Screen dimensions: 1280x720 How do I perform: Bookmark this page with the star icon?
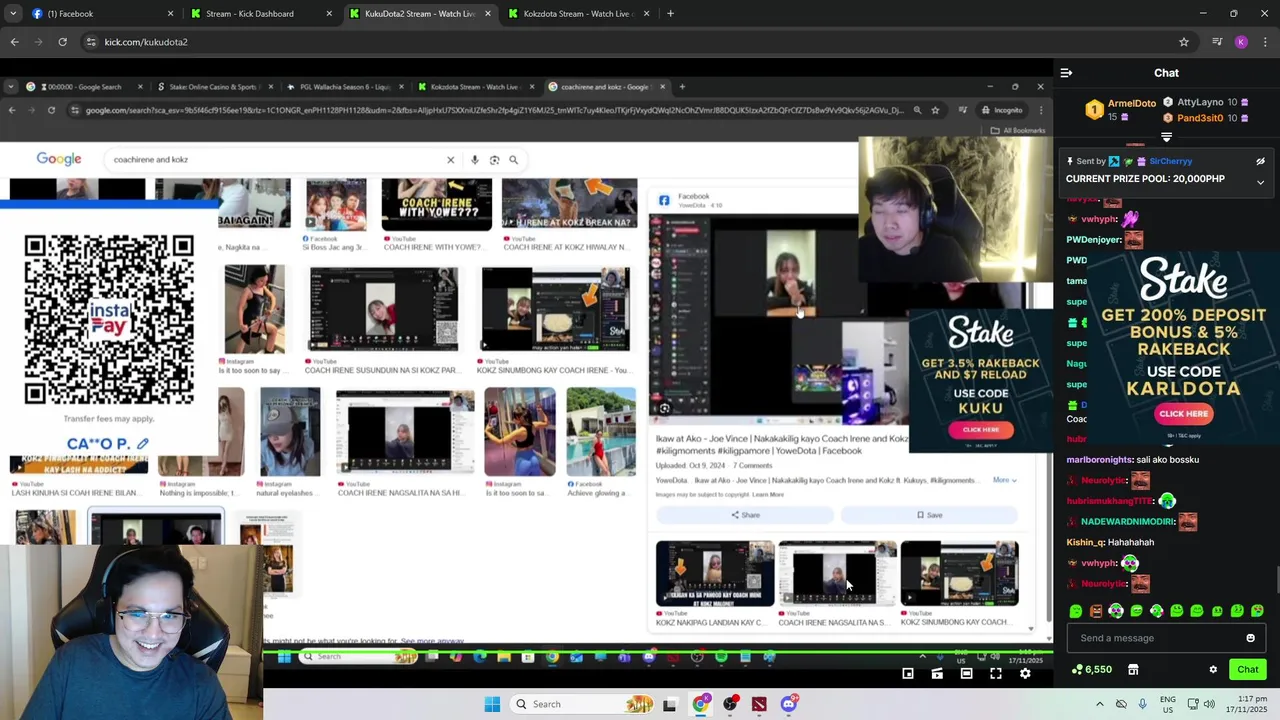[x=1184, y=42]
